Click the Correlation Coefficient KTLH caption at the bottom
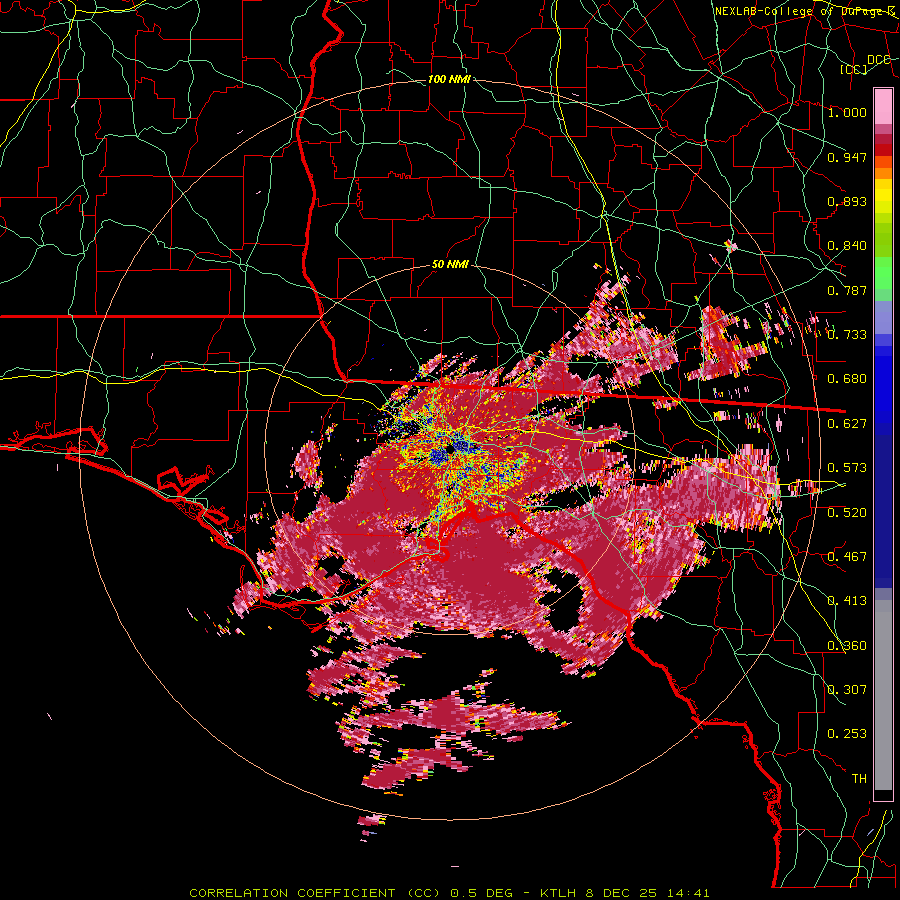The height and width of the screenshot is (900, 900). (x=449, y=893)
